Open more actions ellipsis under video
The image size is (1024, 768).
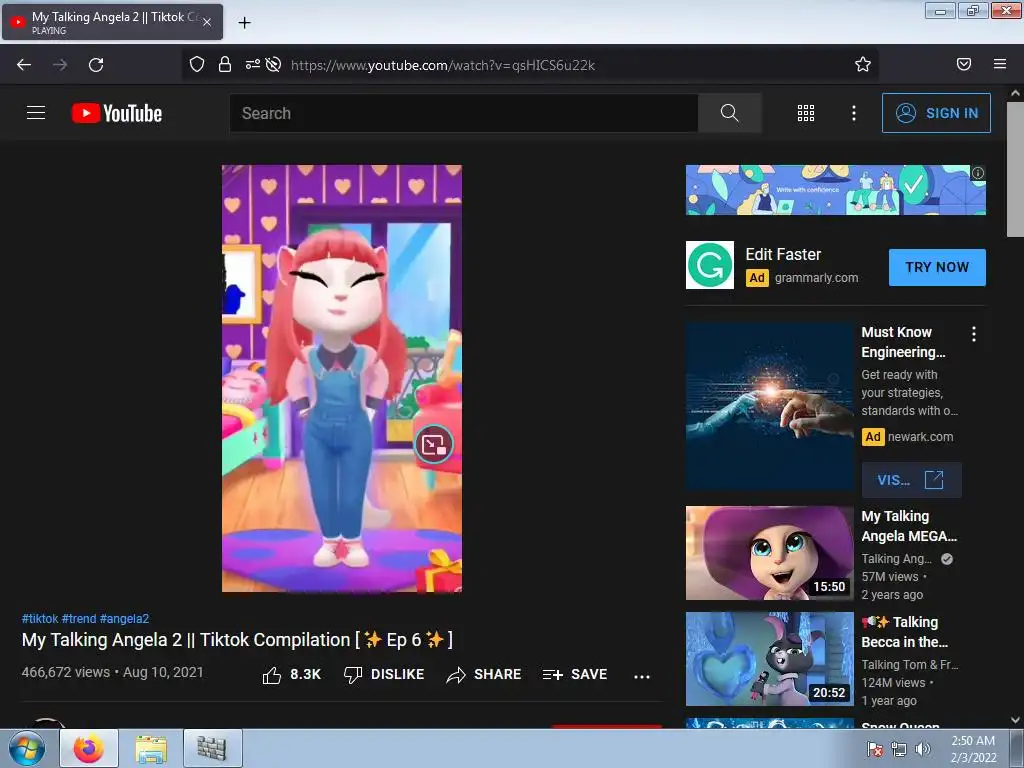(x=642, y=677)
